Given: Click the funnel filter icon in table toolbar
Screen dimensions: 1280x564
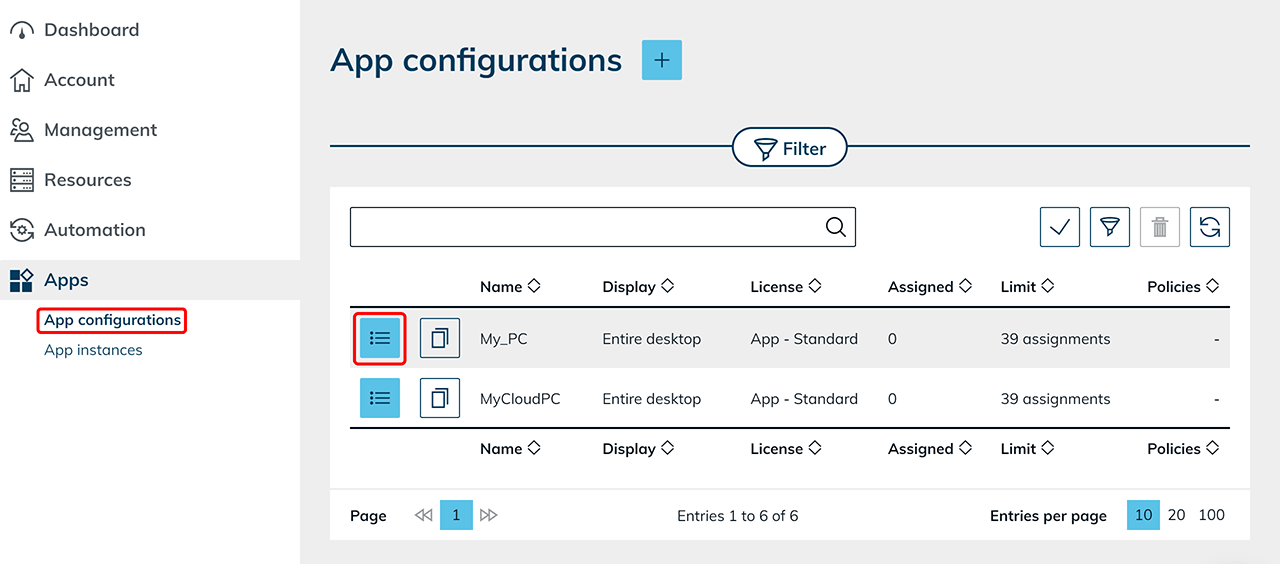Looking at the screenshot, I should 1109,227.
